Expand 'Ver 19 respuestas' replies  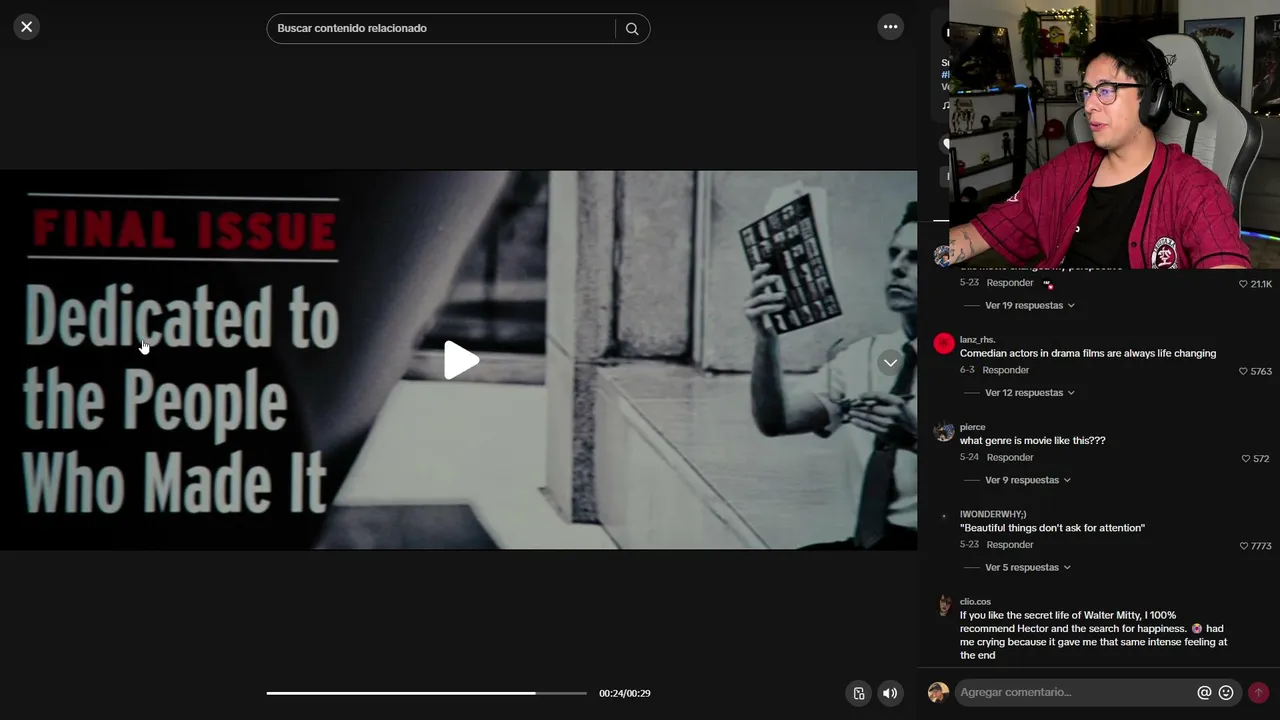point(1030,305)
